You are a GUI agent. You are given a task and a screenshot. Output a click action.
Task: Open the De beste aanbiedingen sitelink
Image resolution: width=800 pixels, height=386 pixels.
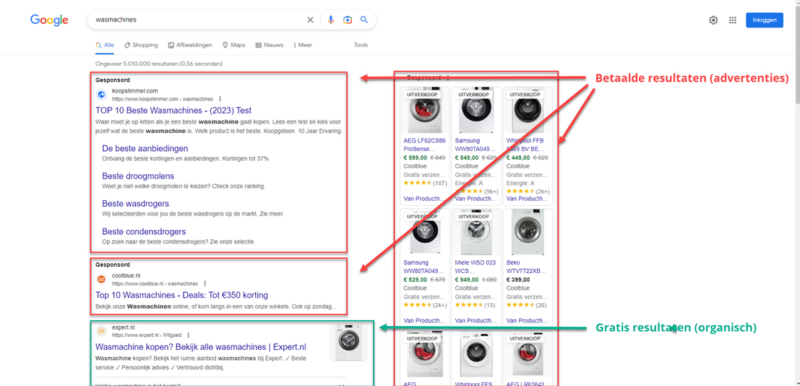(x=145, y=148)
